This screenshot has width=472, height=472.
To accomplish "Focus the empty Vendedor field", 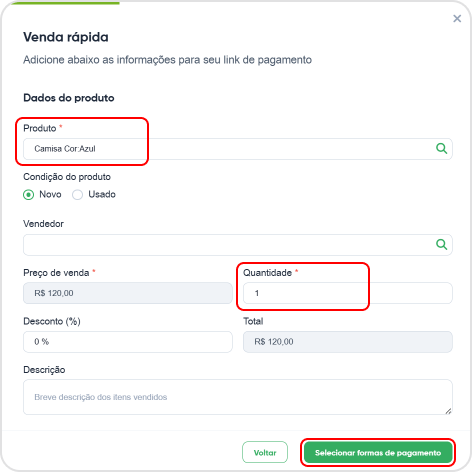I will 238,245.
